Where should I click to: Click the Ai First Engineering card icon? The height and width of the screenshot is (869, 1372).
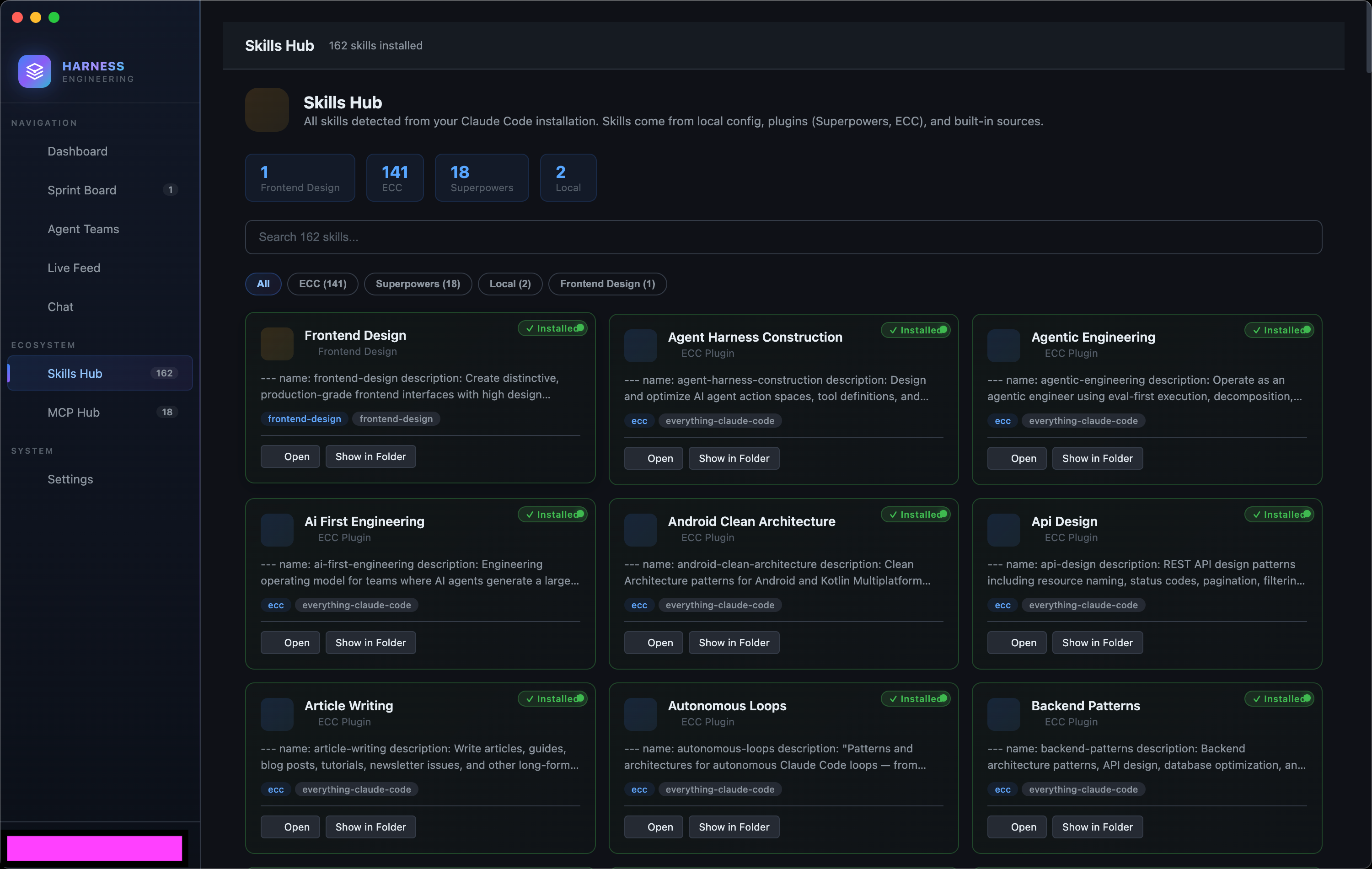[x=277, y=530]
